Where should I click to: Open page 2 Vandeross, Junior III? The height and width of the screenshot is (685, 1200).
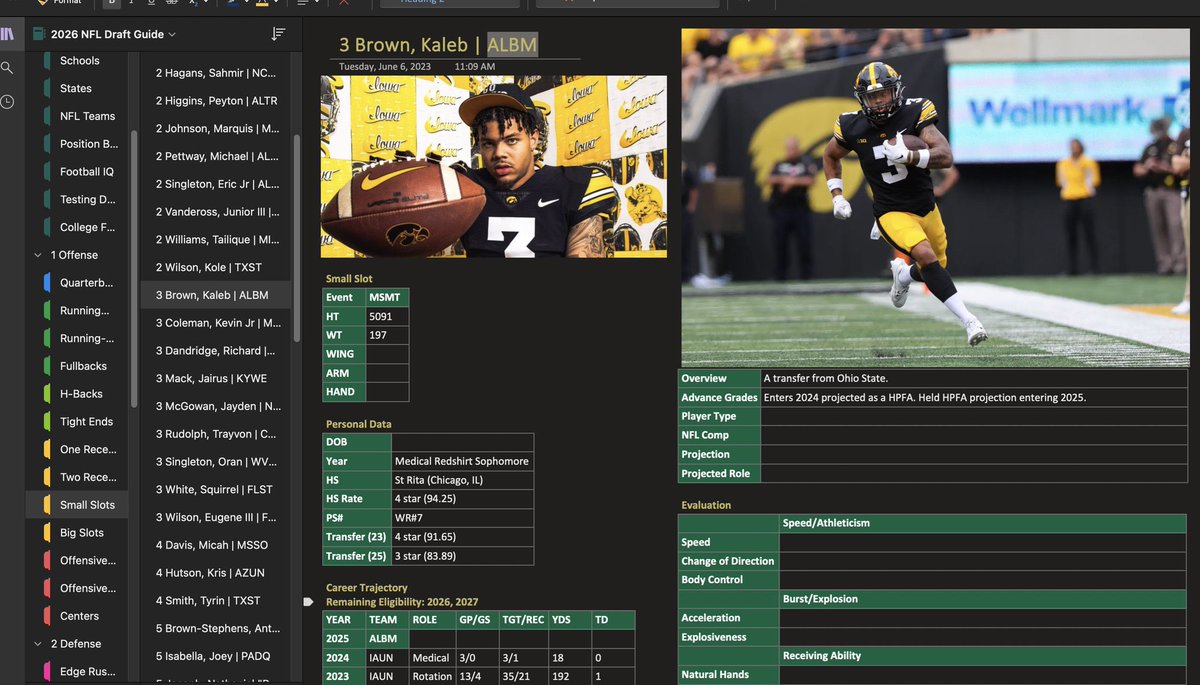click(216, 212)
